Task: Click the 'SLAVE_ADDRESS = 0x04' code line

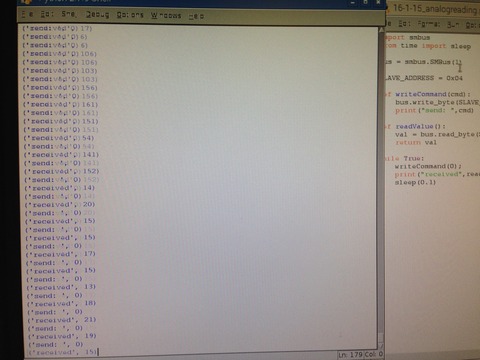Action: tap(424, 78)
